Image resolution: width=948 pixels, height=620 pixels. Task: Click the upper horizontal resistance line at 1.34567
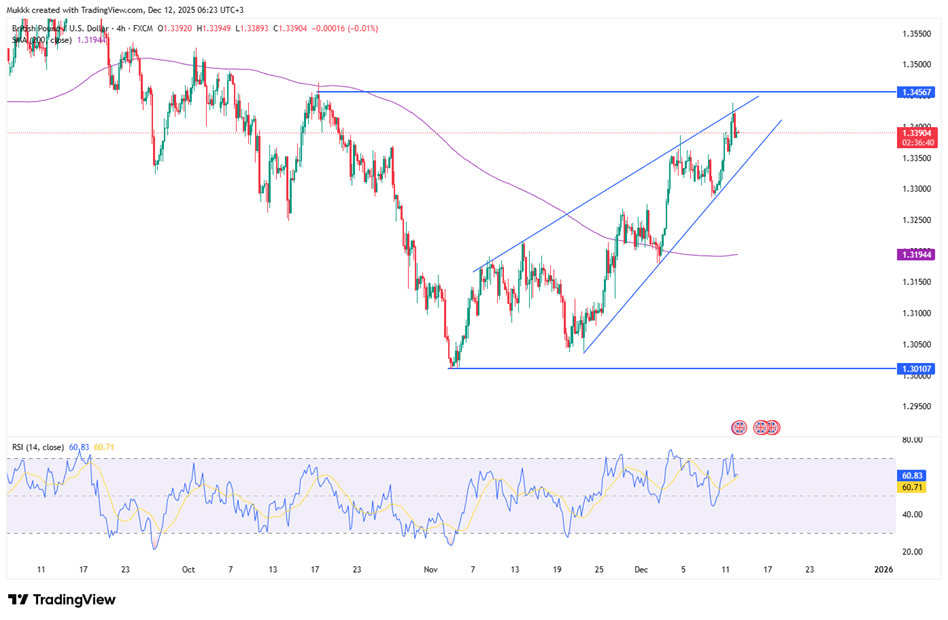click(600, 92)
